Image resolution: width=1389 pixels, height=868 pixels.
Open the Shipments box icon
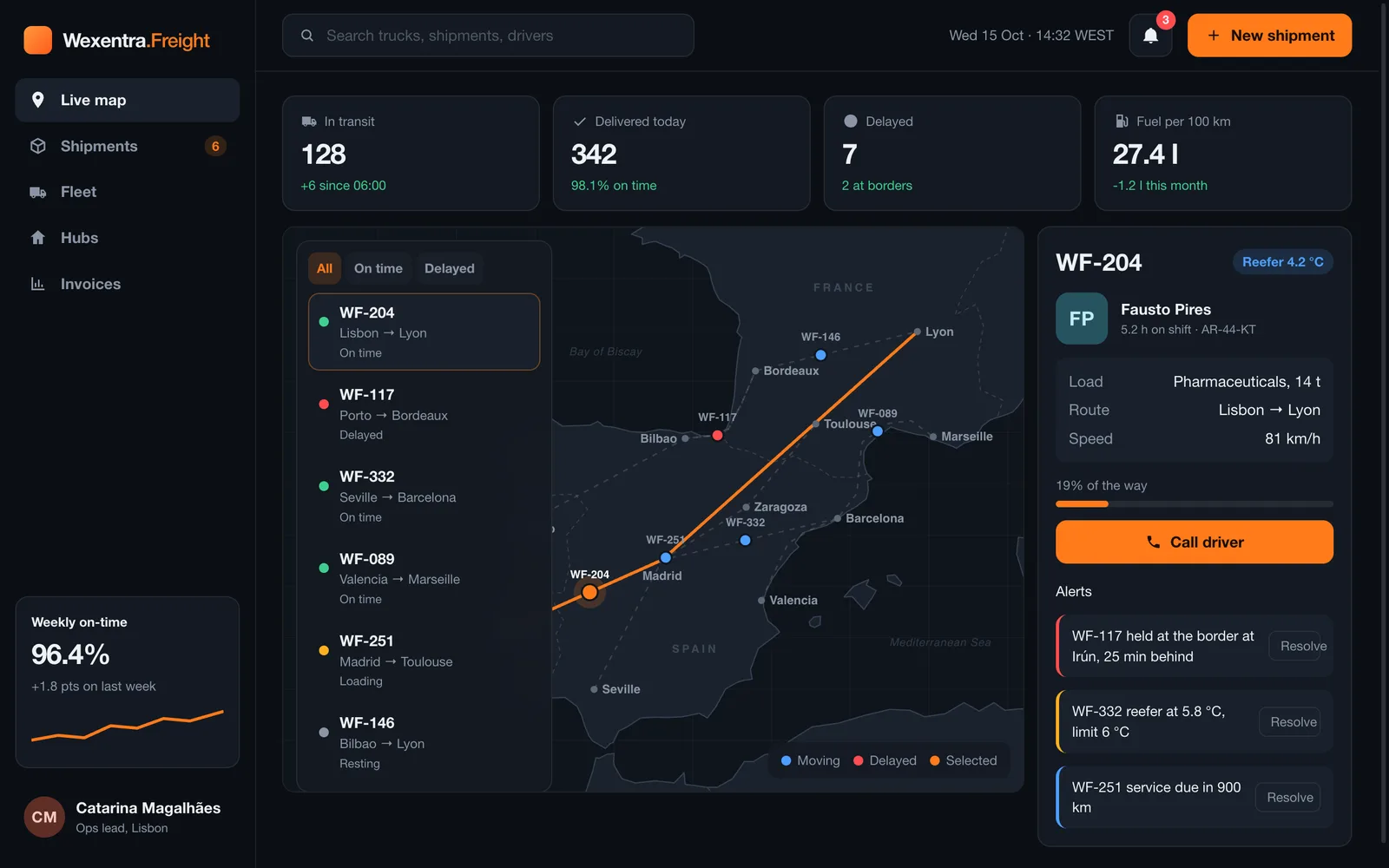coord(38,146)
